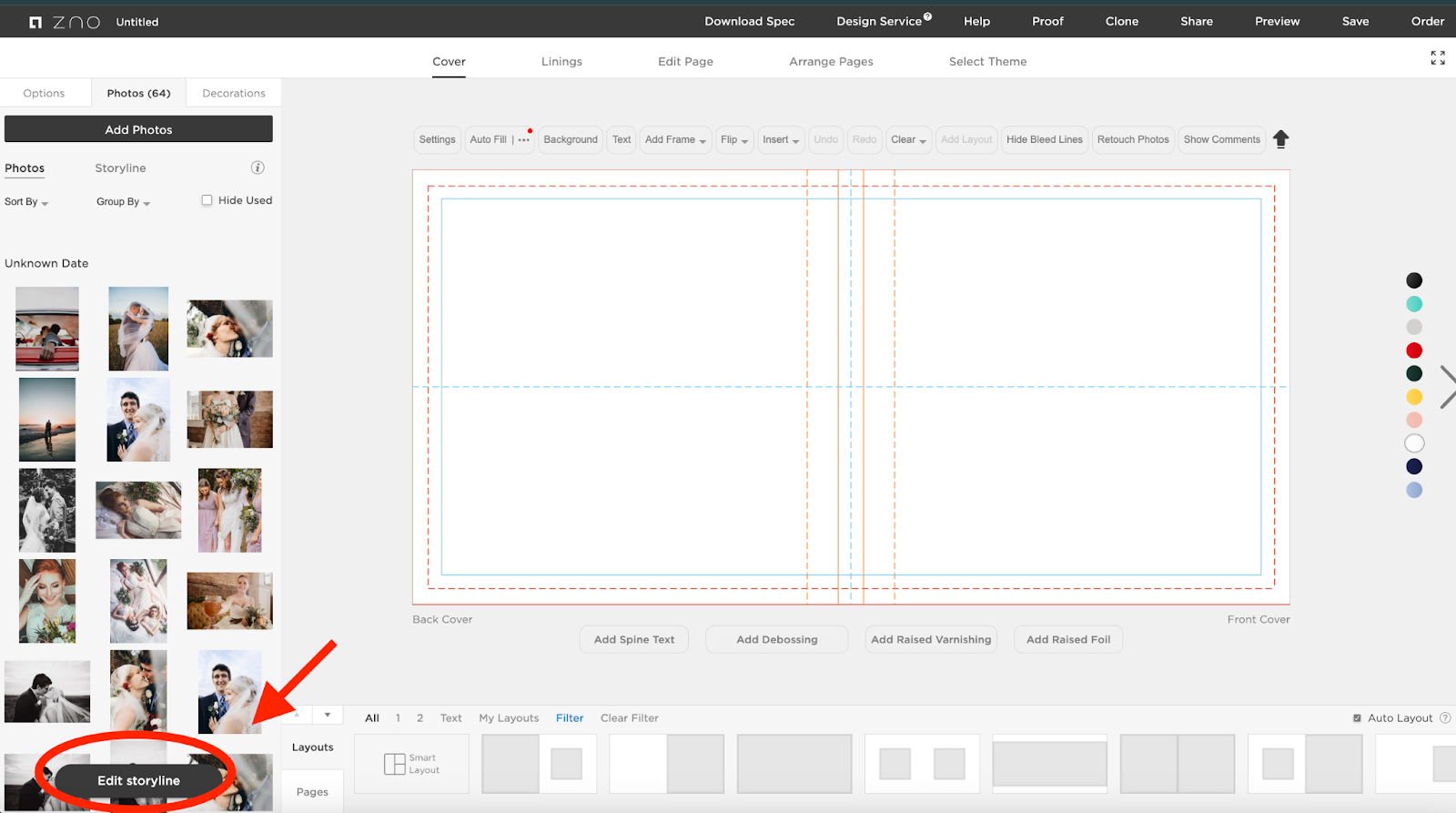Click Preview in the top menu
This screenshot has height=813, width=1456.
(1278, 21)
